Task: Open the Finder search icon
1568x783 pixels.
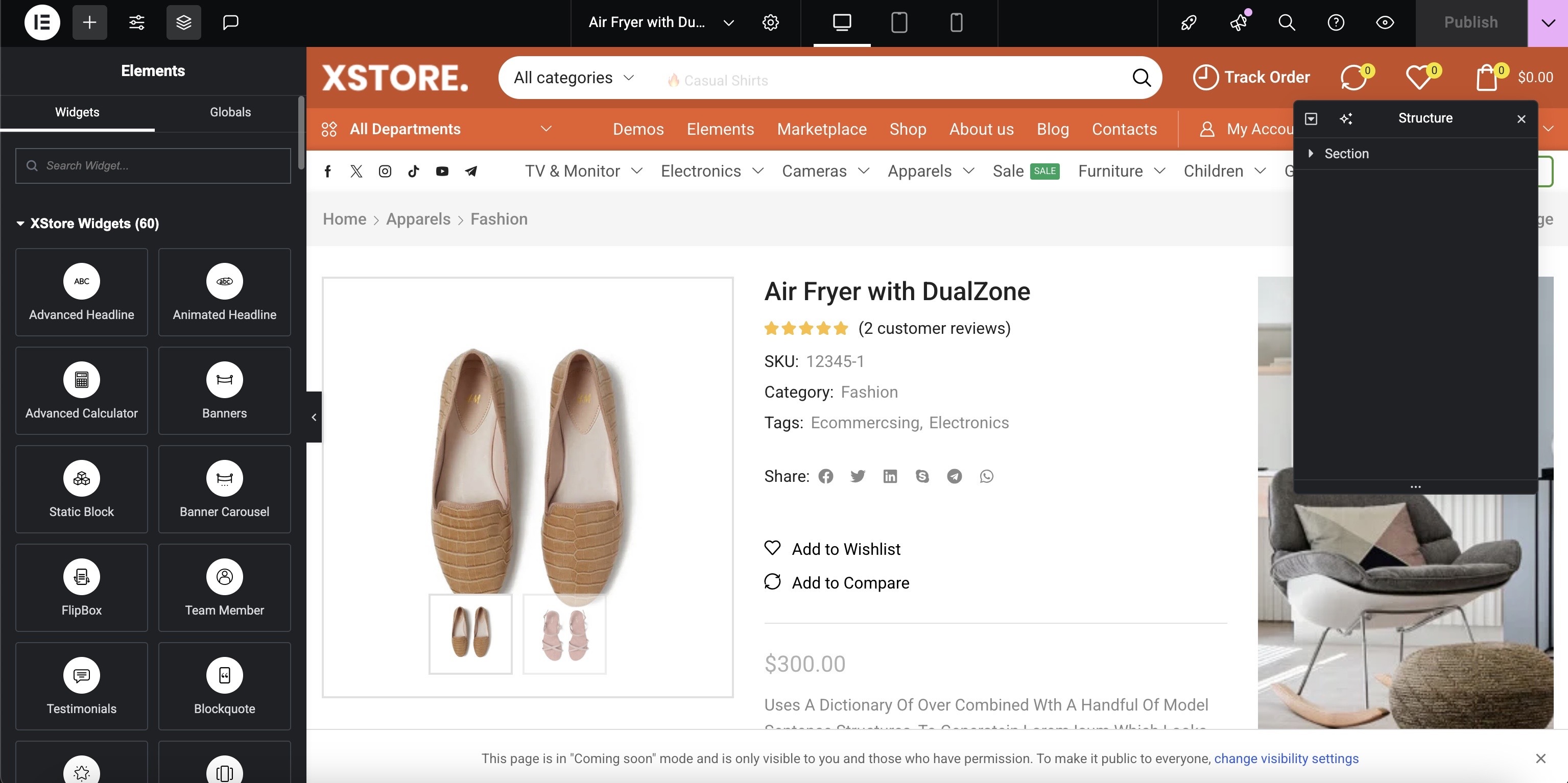Action: 1286,22
